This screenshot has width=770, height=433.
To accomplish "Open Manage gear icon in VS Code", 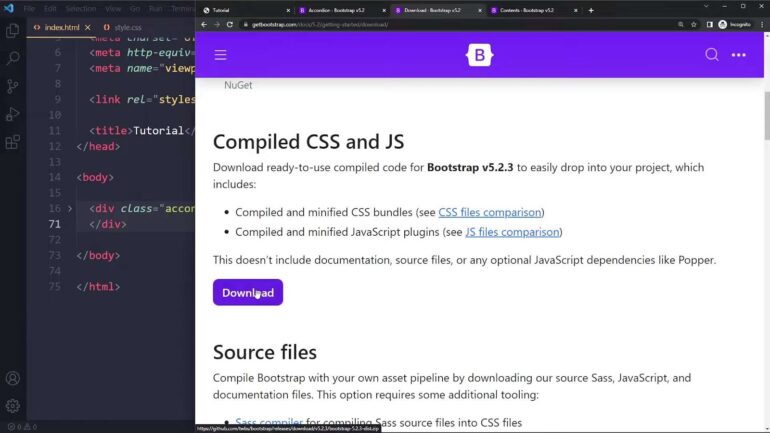I will pos(13,406).
